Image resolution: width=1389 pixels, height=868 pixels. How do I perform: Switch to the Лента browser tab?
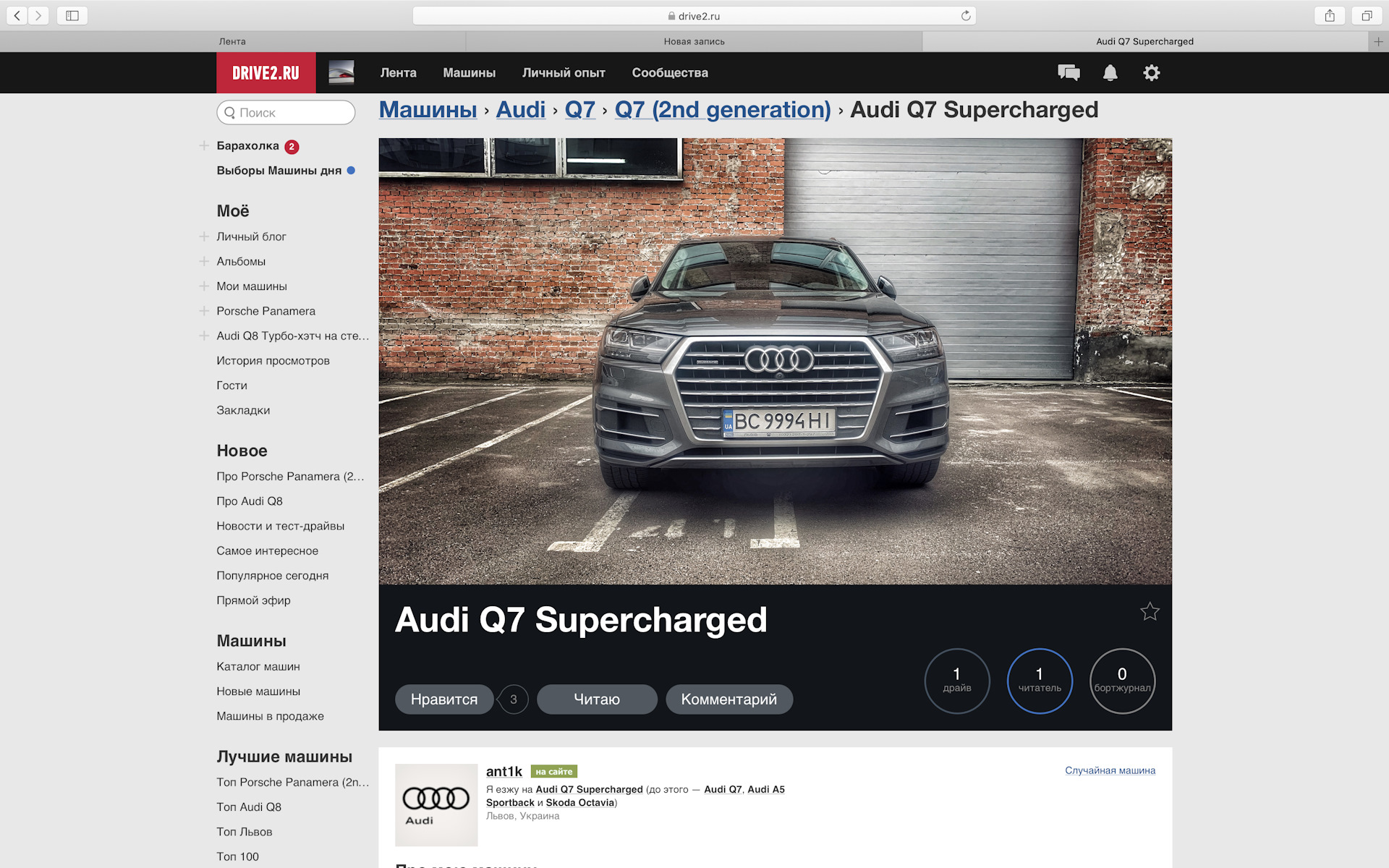[232, 41]
